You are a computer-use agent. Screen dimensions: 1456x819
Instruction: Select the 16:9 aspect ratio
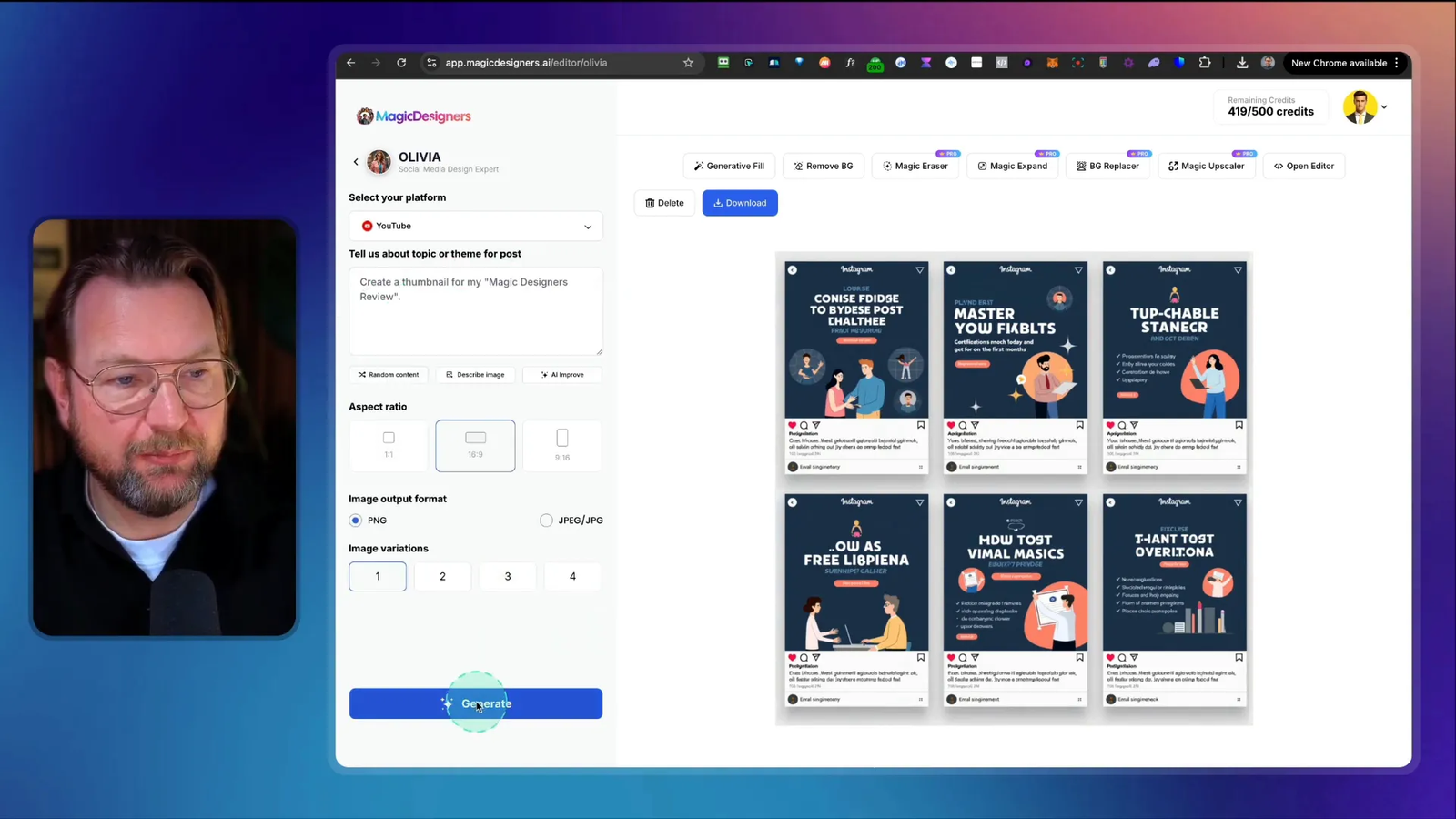[475, 445]
